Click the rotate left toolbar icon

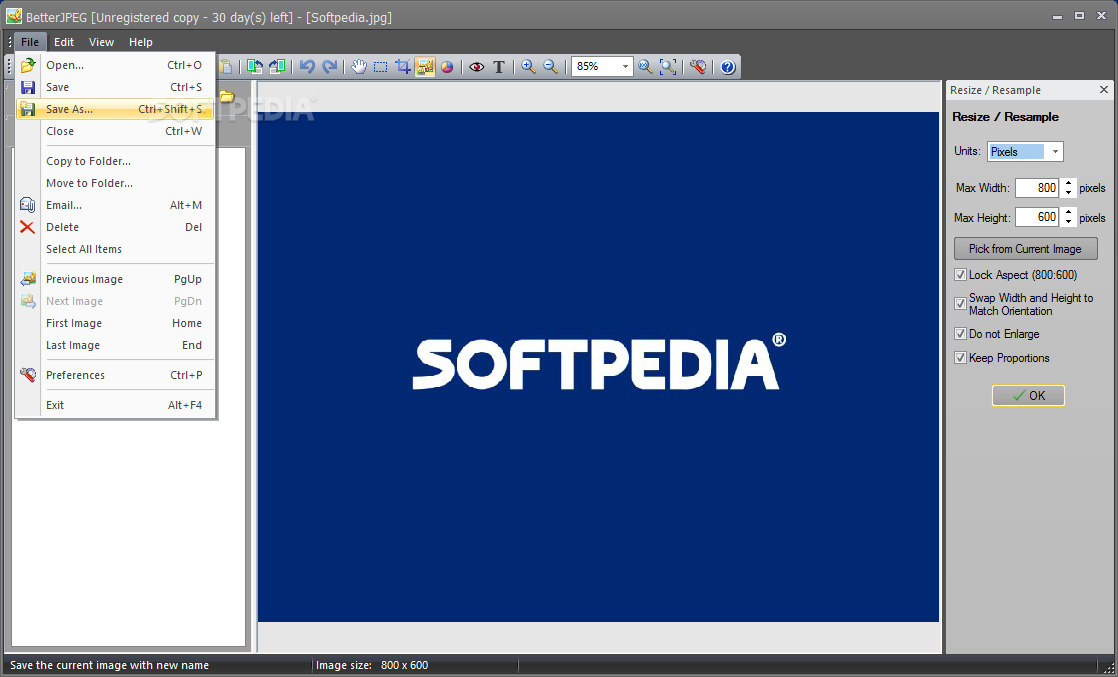pyautogui.click(x=255, y=67)
